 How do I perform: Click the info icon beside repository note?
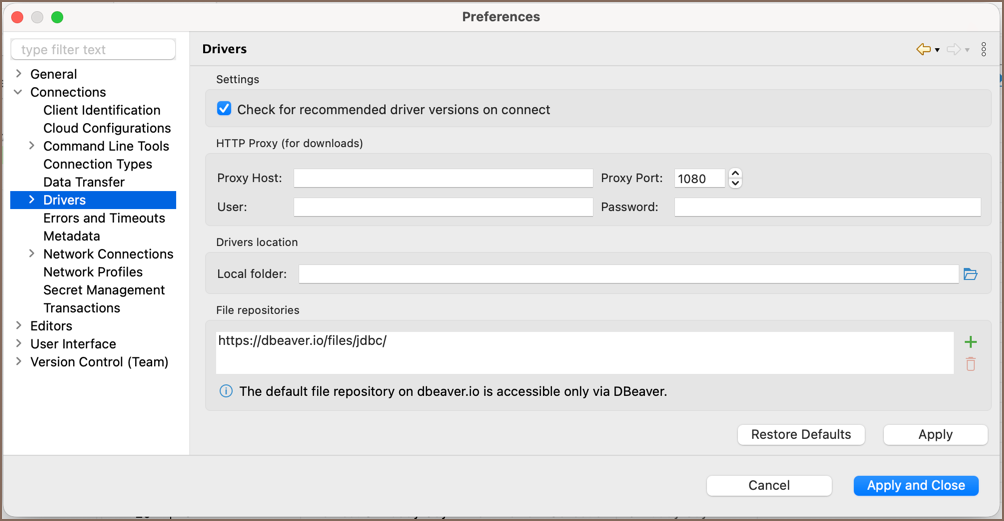226,391
